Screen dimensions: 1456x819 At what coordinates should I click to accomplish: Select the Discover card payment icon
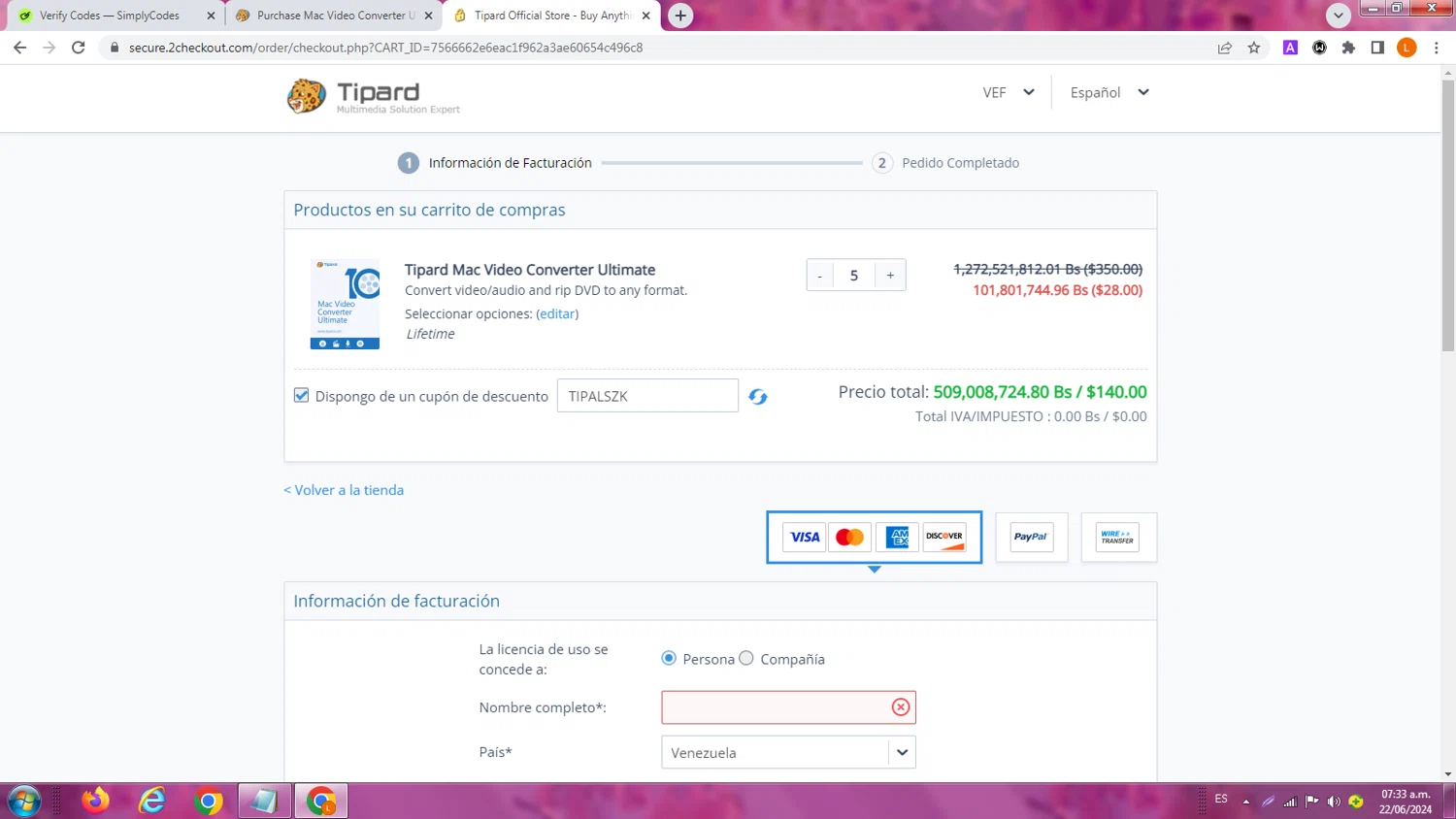(x=944, y=537)
